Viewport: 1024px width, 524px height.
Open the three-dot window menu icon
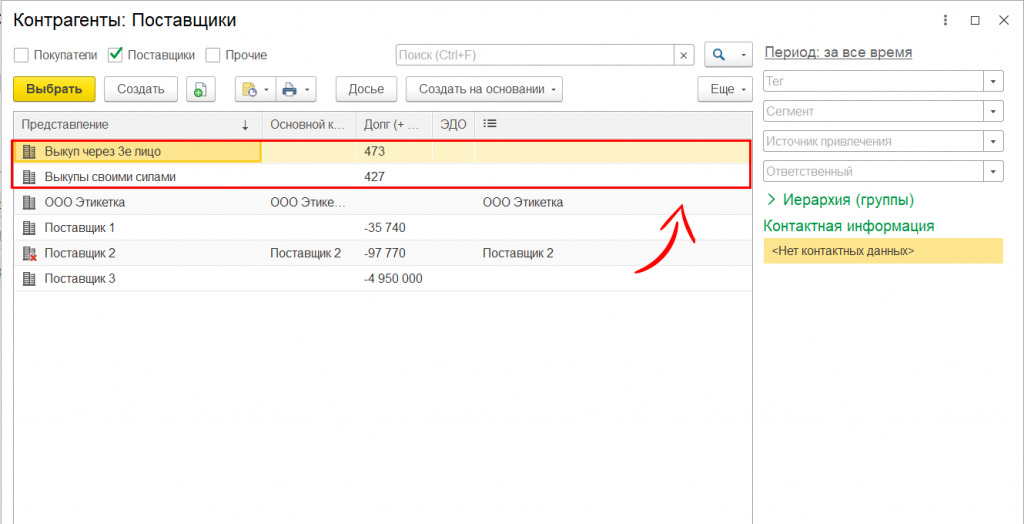coord(946,20)
